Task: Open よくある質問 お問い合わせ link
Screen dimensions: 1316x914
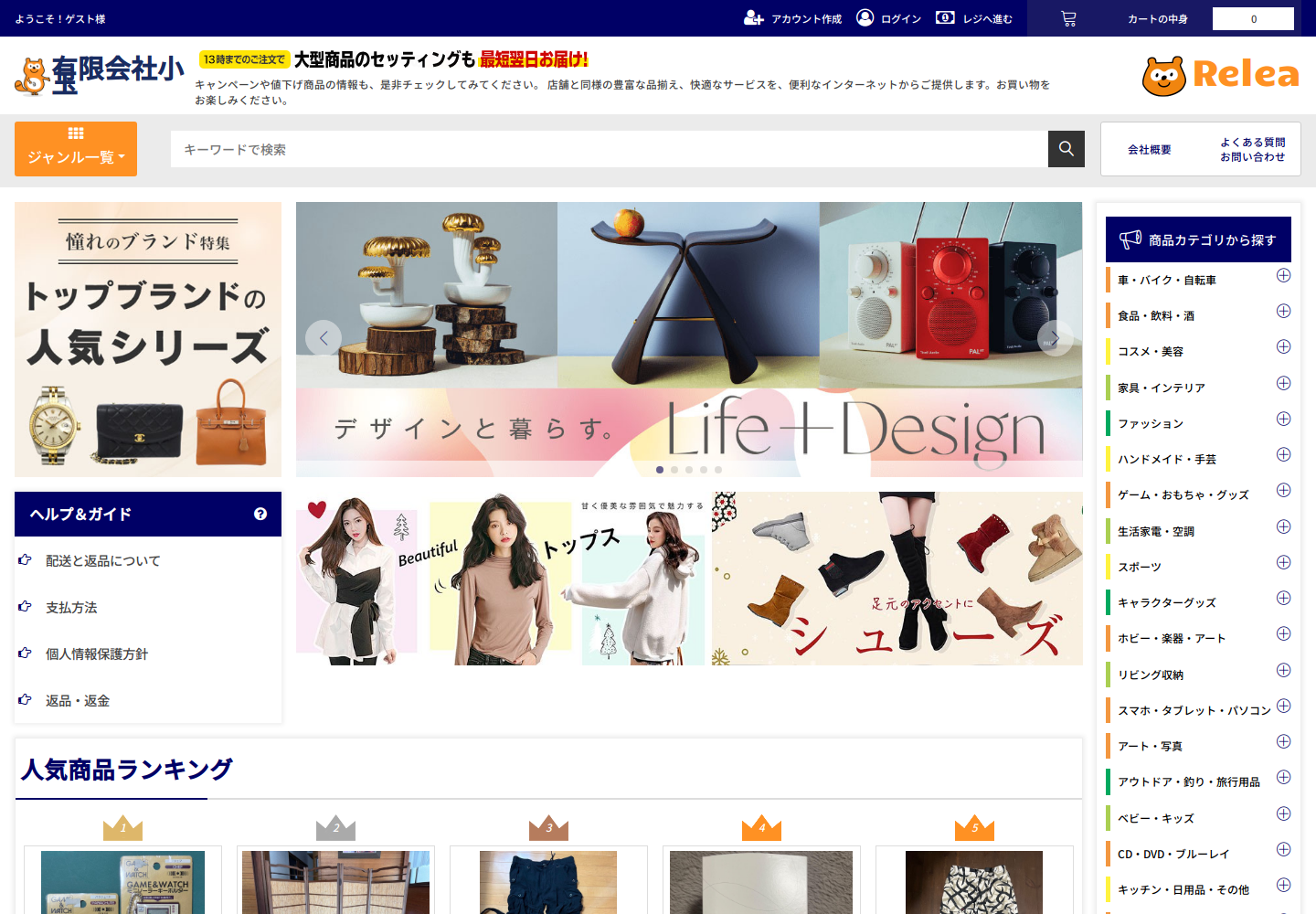Action: (x=1252, y=149)
